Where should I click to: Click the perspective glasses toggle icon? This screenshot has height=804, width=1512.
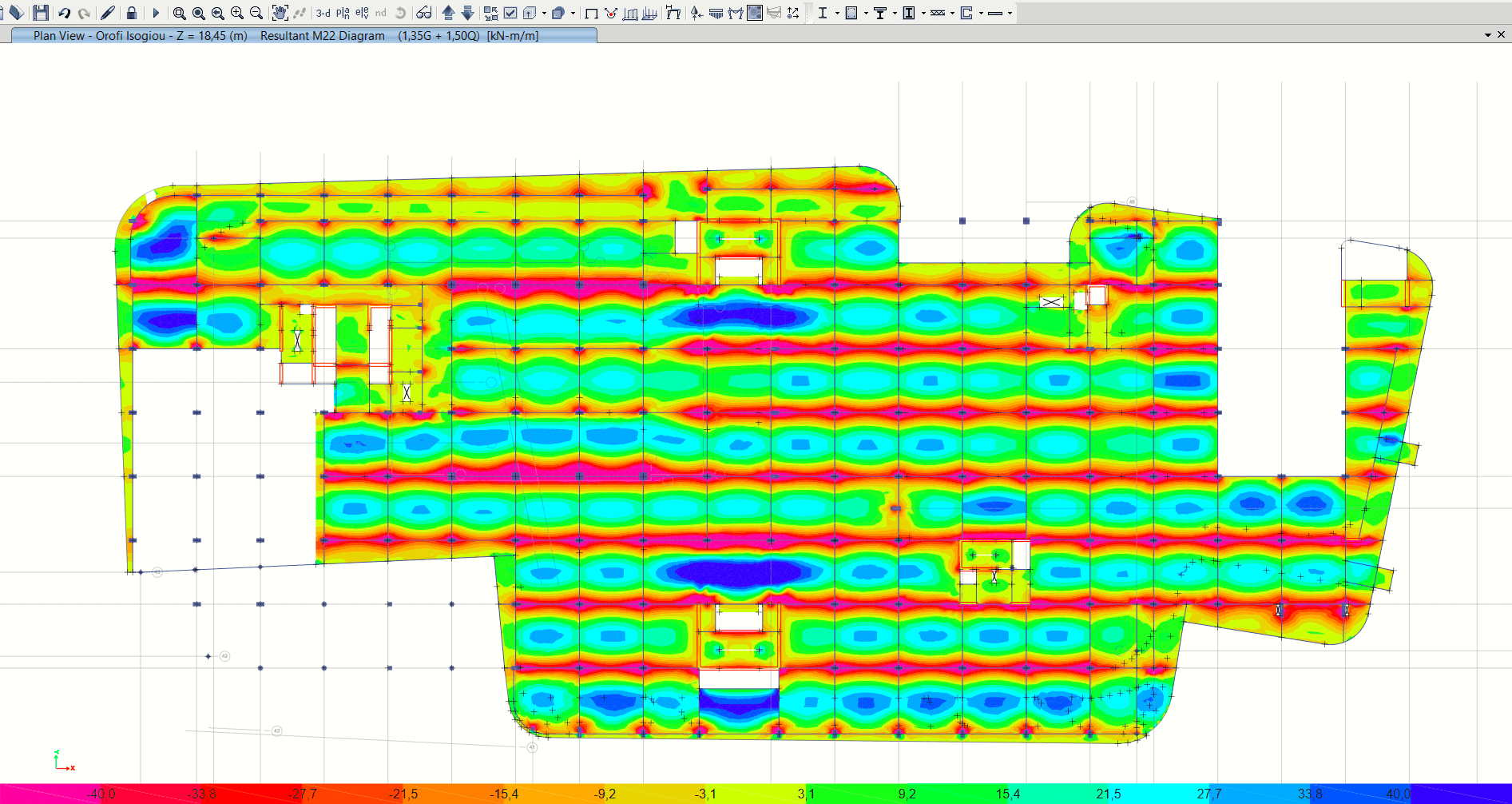pos(423,13)
